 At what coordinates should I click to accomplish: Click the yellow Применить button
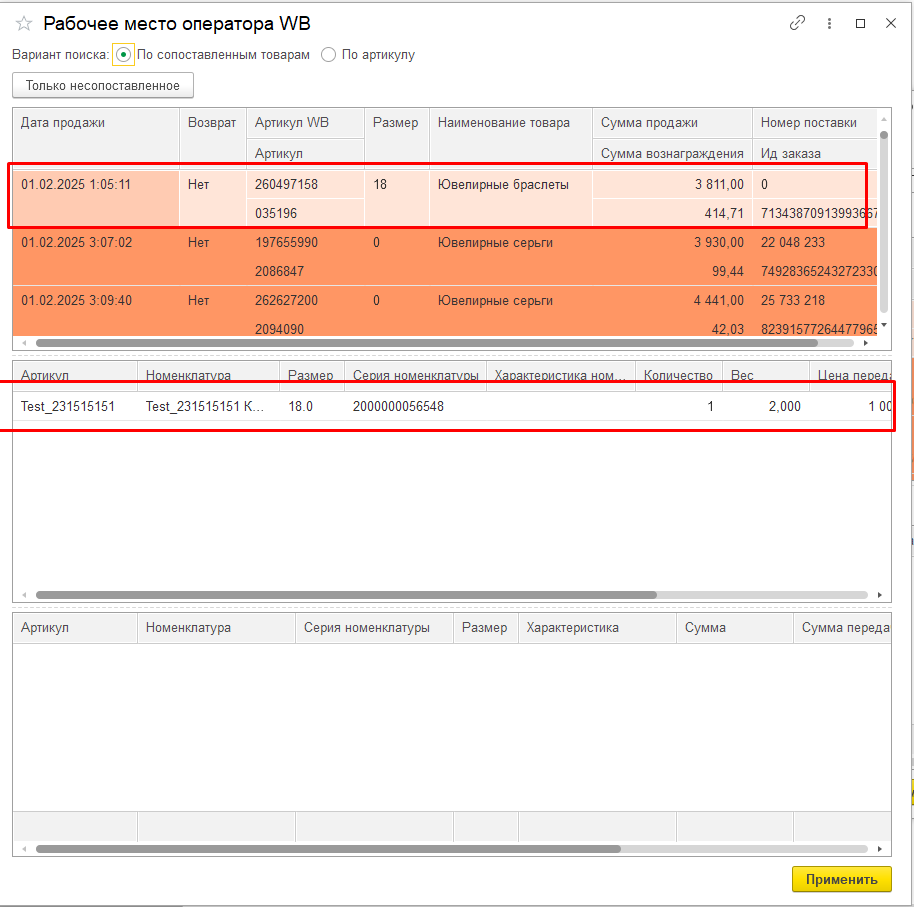pos(842,880)
